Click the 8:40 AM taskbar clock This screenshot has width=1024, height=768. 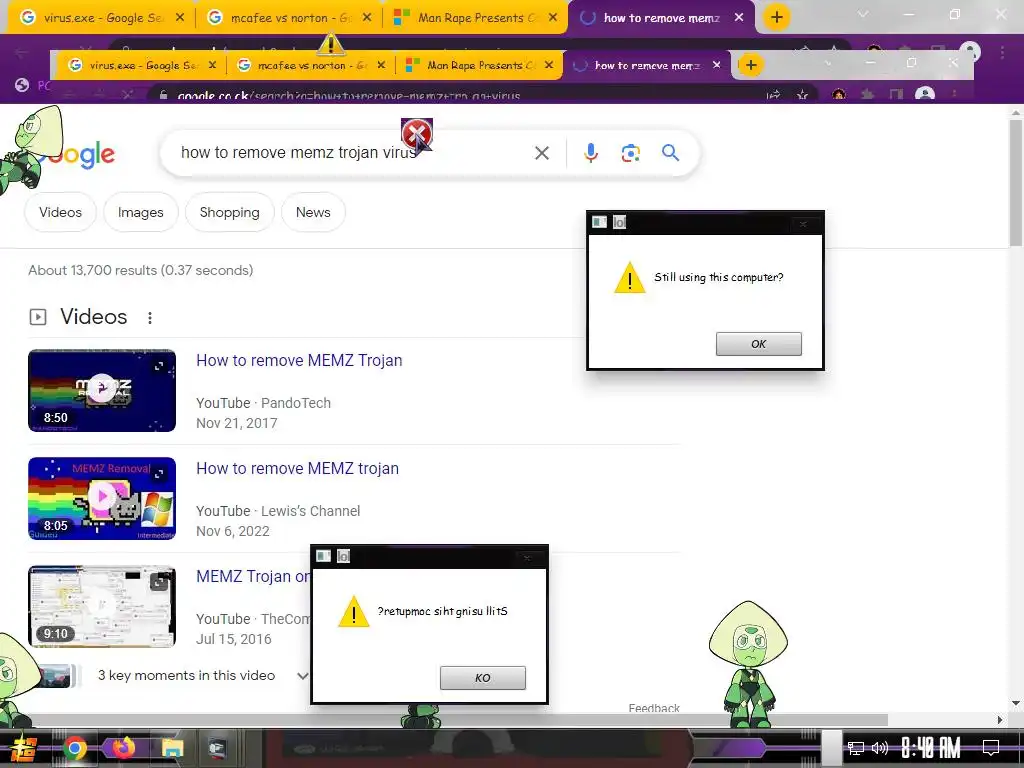(931, 748)
